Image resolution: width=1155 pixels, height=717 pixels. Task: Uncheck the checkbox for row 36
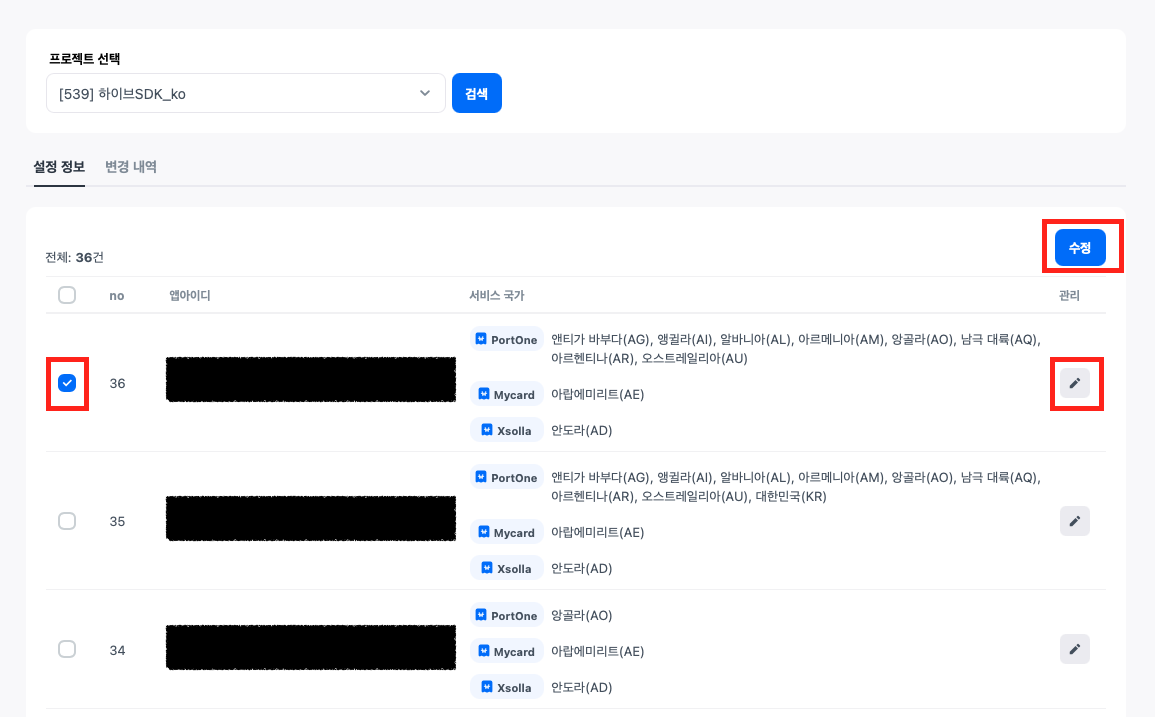(x=67, y=383)
